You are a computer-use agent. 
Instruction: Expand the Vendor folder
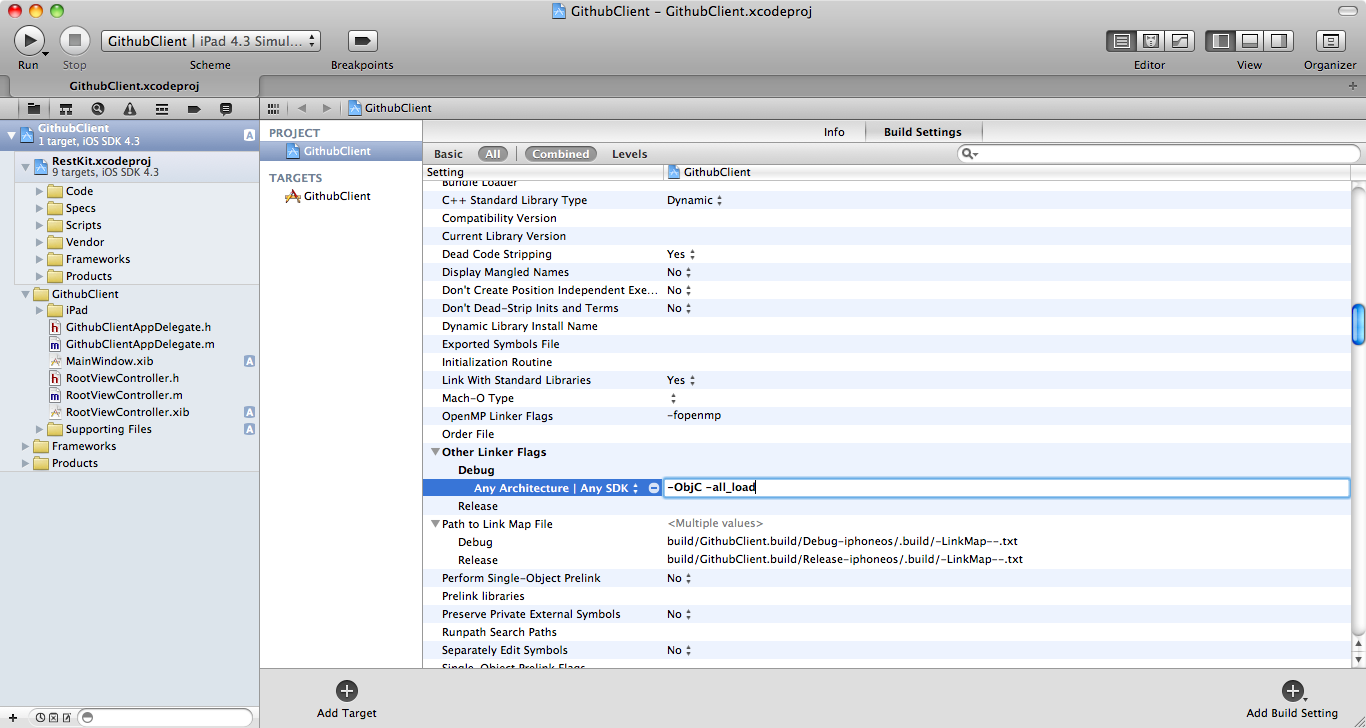pos(40,242)
